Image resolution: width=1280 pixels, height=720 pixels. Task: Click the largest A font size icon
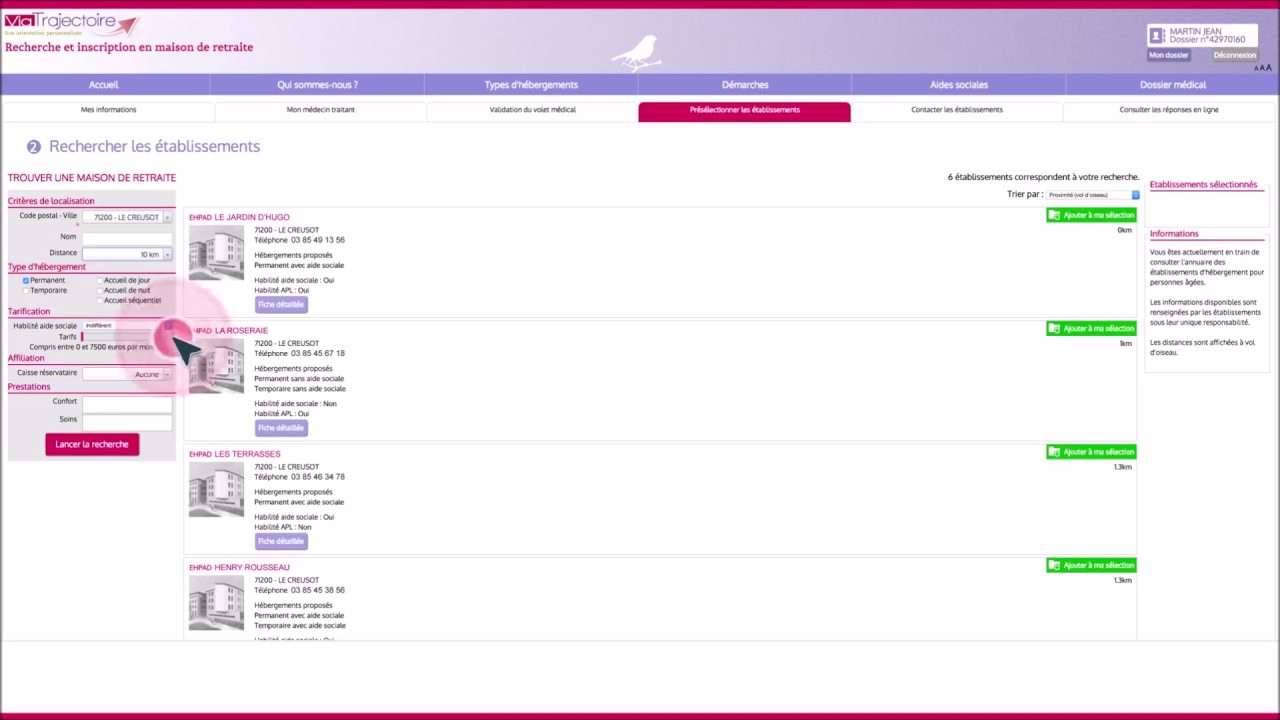click(1268, 68)
